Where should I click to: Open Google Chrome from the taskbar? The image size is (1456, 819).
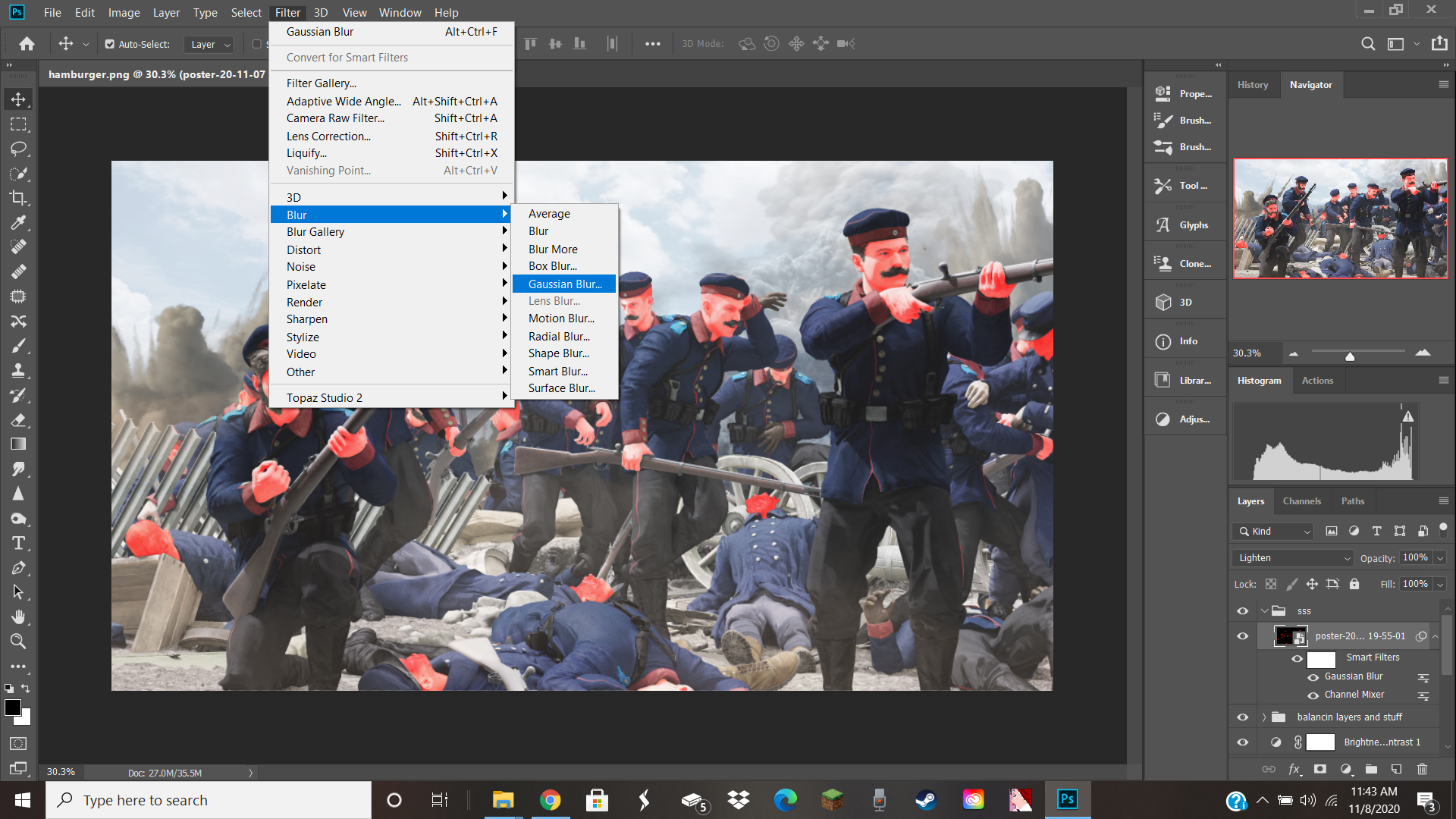click(551, 800)
